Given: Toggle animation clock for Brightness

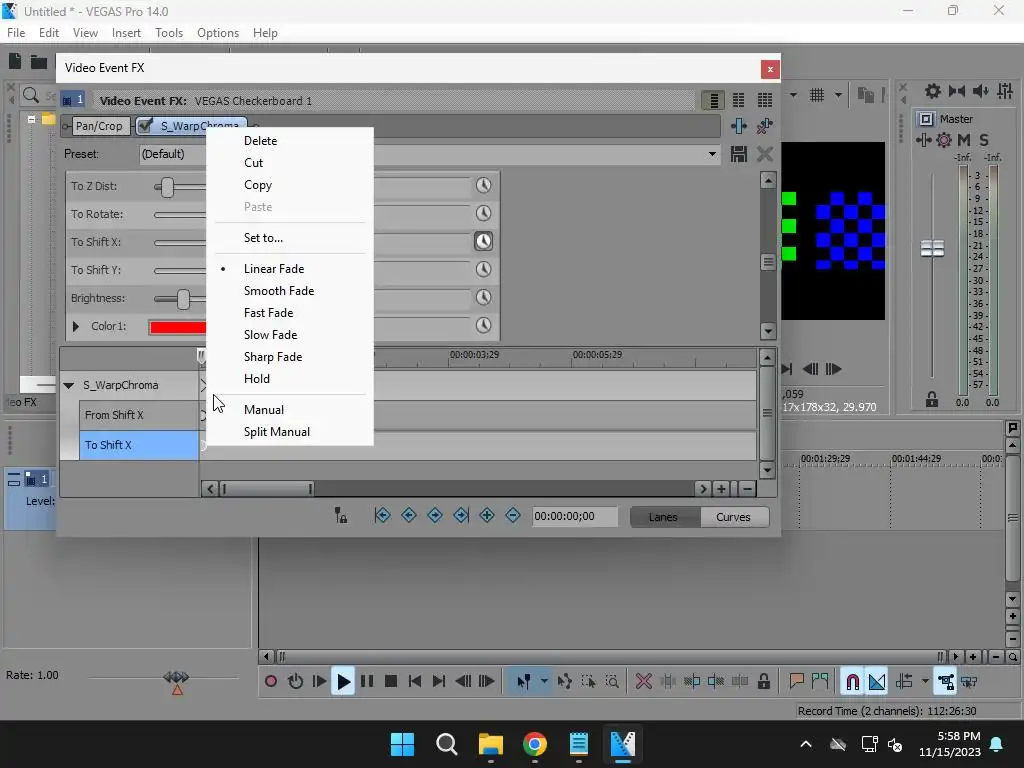Looking at the screenshot, I should coord(483,297).
